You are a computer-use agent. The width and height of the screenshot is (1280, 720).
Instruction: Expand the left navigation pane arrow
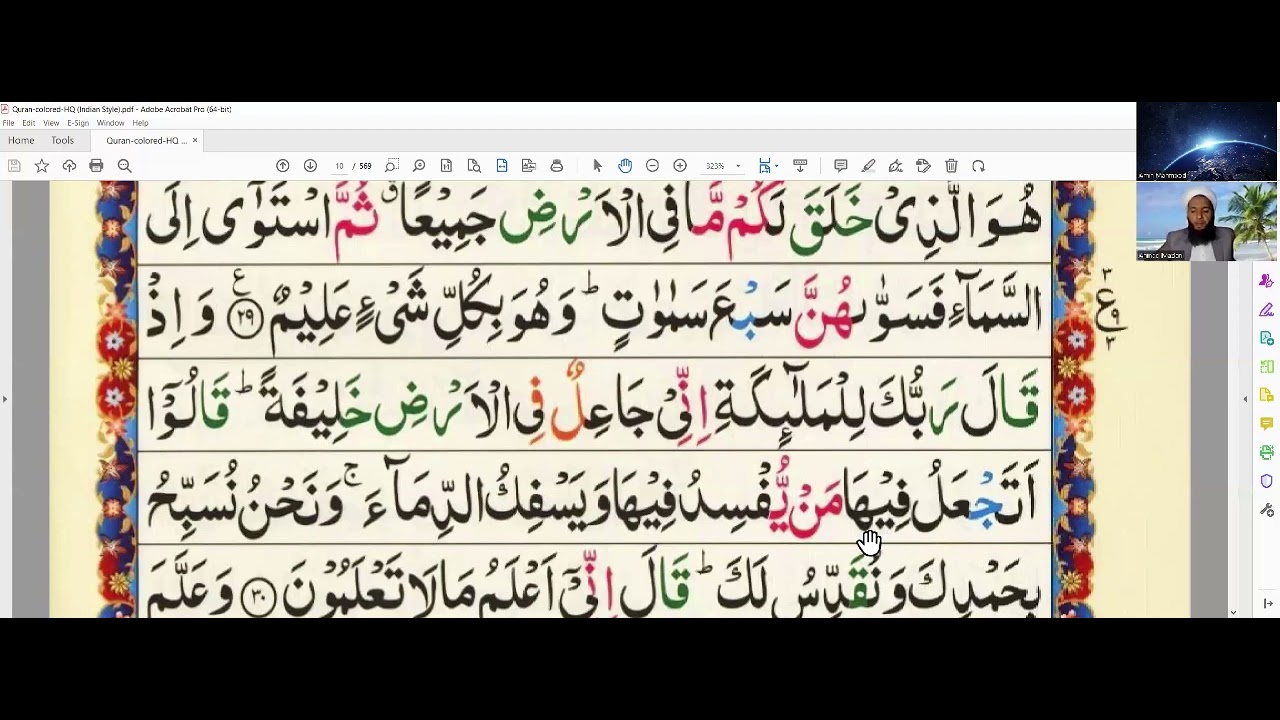coord(5,399)
